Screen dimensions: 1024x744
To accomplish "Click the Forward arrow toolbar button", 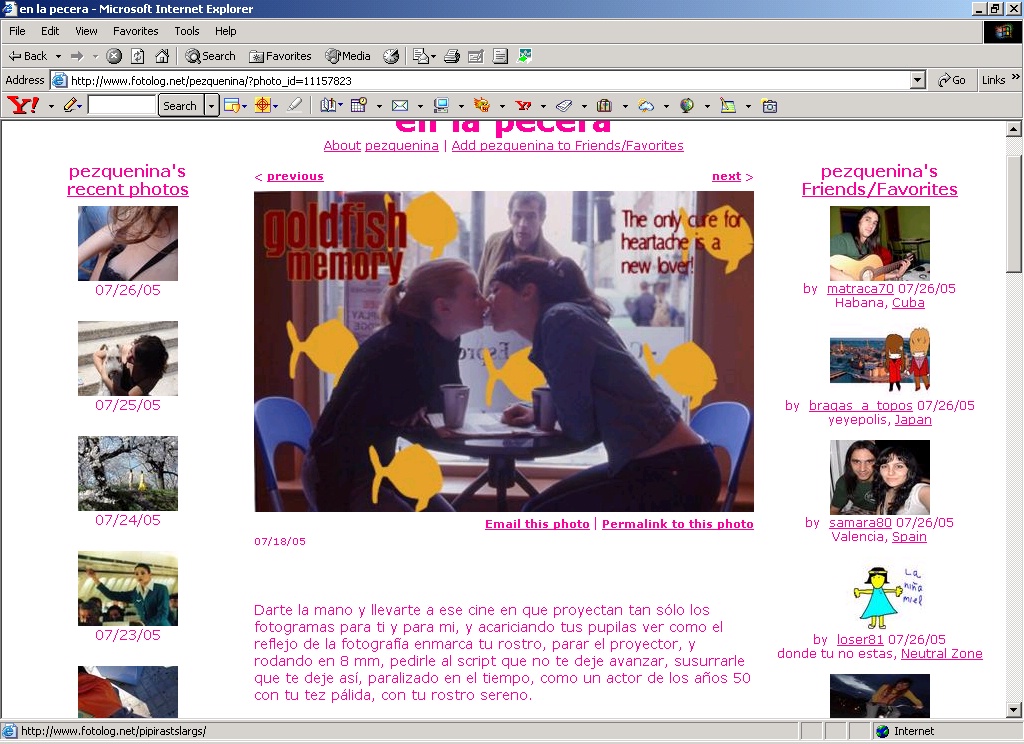I will click(77, 56).
